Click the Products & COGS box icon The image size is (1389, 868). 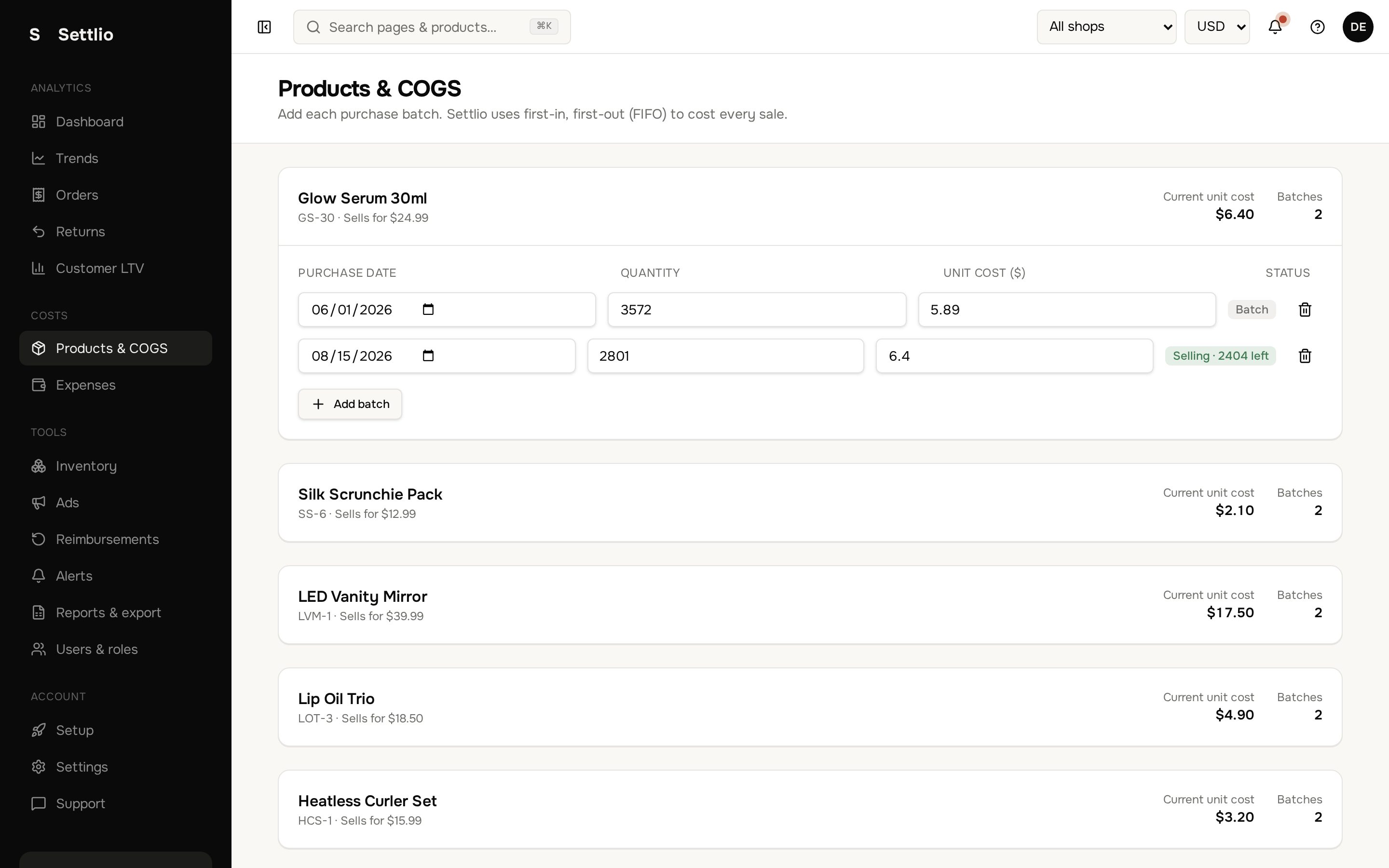[x=39, y=349]
